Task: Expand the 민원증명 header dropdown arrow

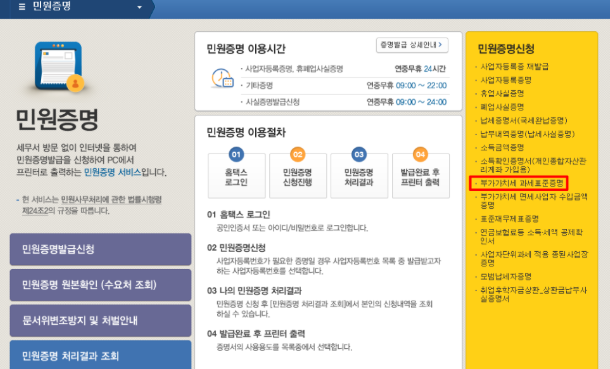Action: point(139,7)
